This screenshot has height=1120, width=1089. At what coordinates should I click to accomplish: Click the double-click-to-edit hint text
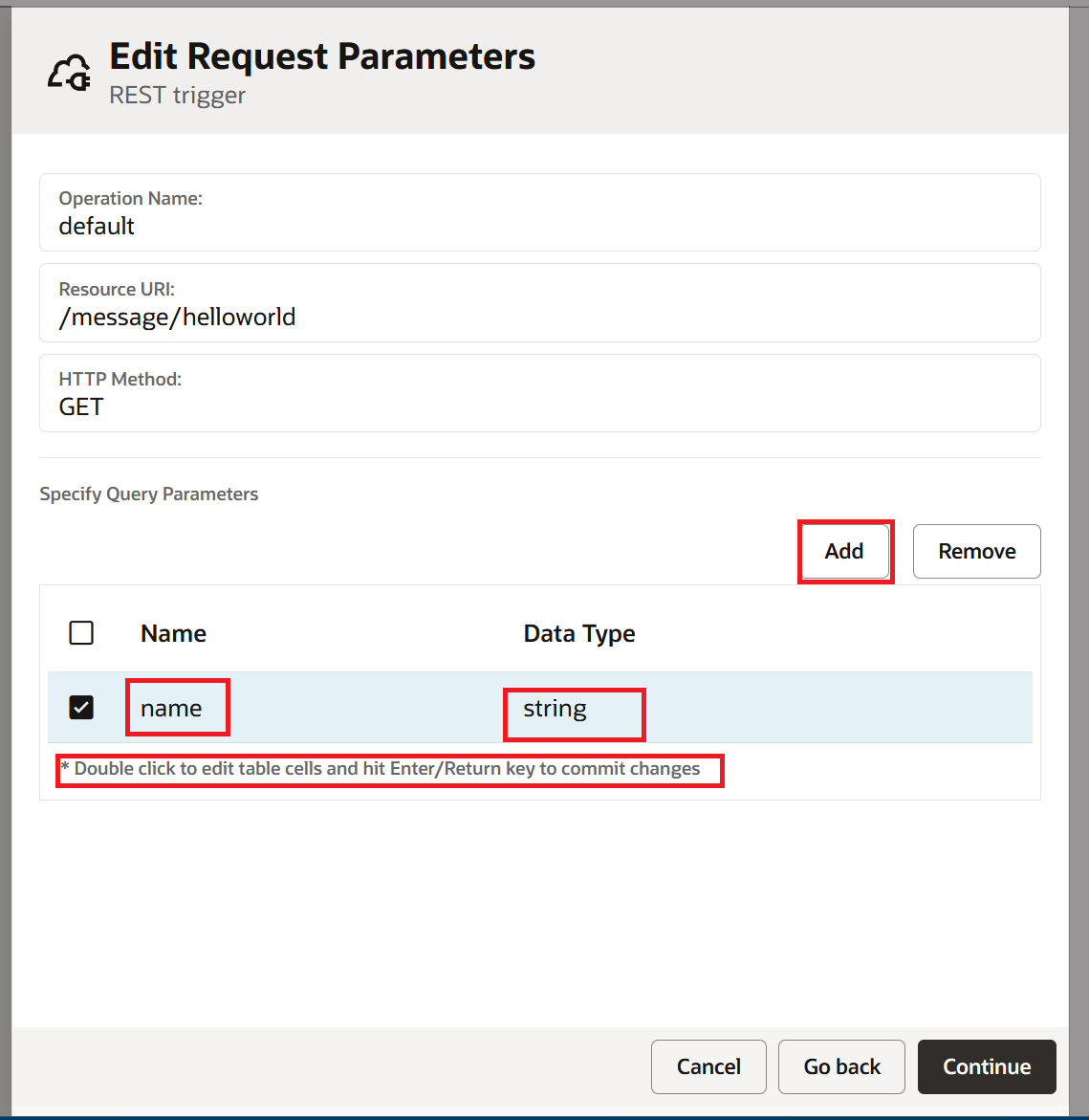[x=387, y=769]
